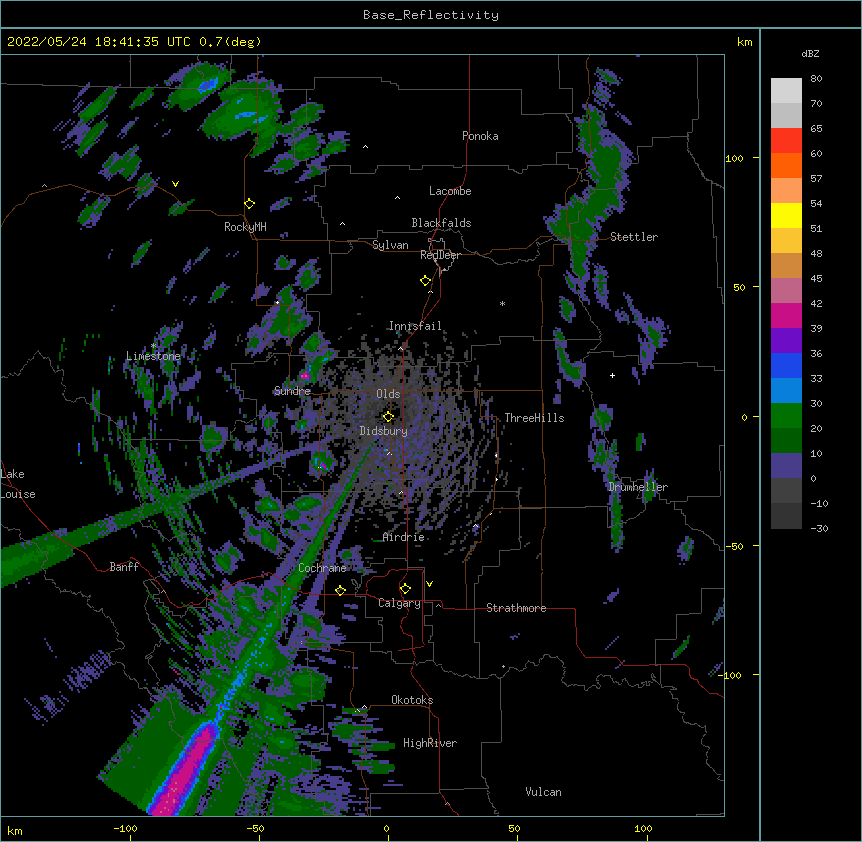Screen dimensions: 862x842
Task: Click yellow V marker northeast of Calgary
Action: pyautogui.click(x=429, y=584)
